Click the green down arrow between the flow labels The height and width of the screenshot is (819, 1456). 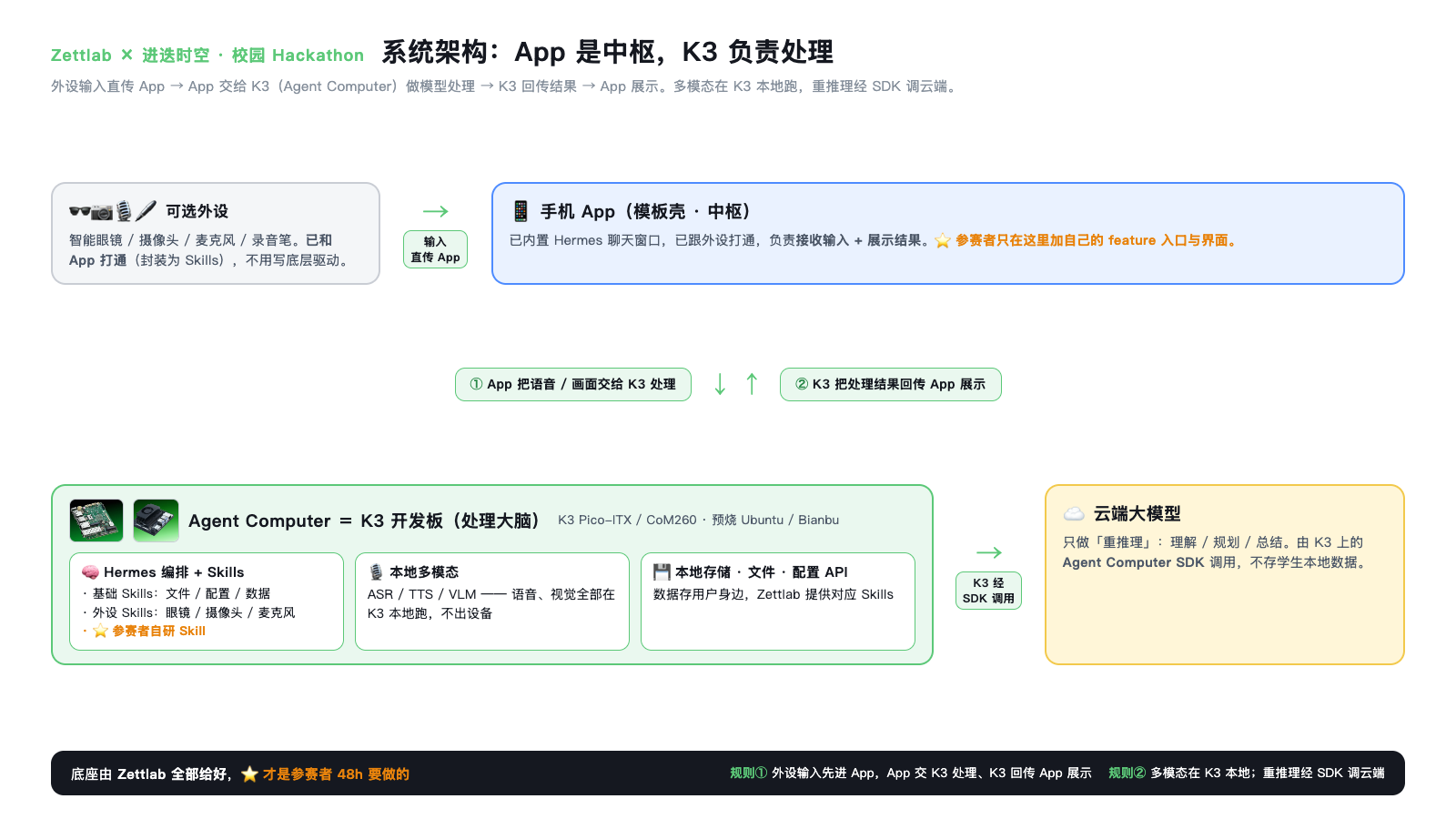(720, 384)
